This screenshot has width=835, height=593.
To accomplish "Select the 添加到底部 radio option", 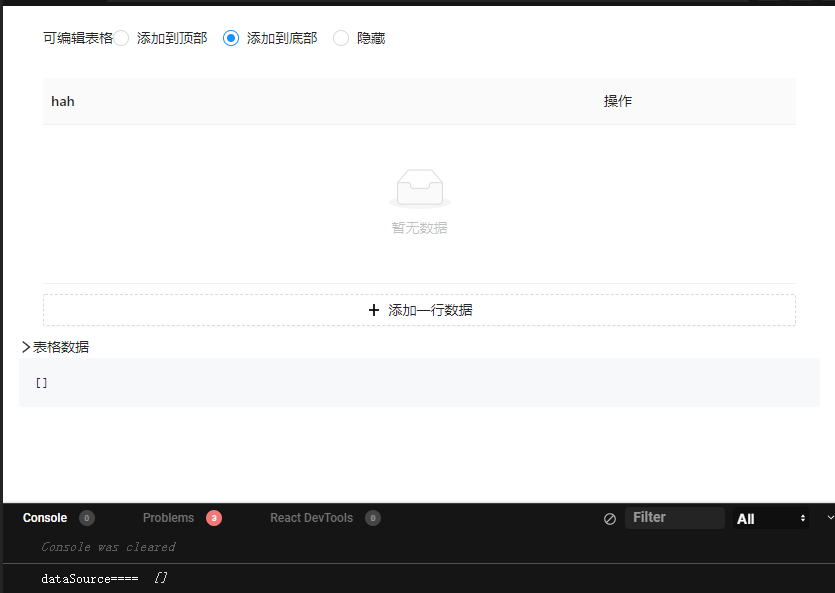I will tap(231, 37).
